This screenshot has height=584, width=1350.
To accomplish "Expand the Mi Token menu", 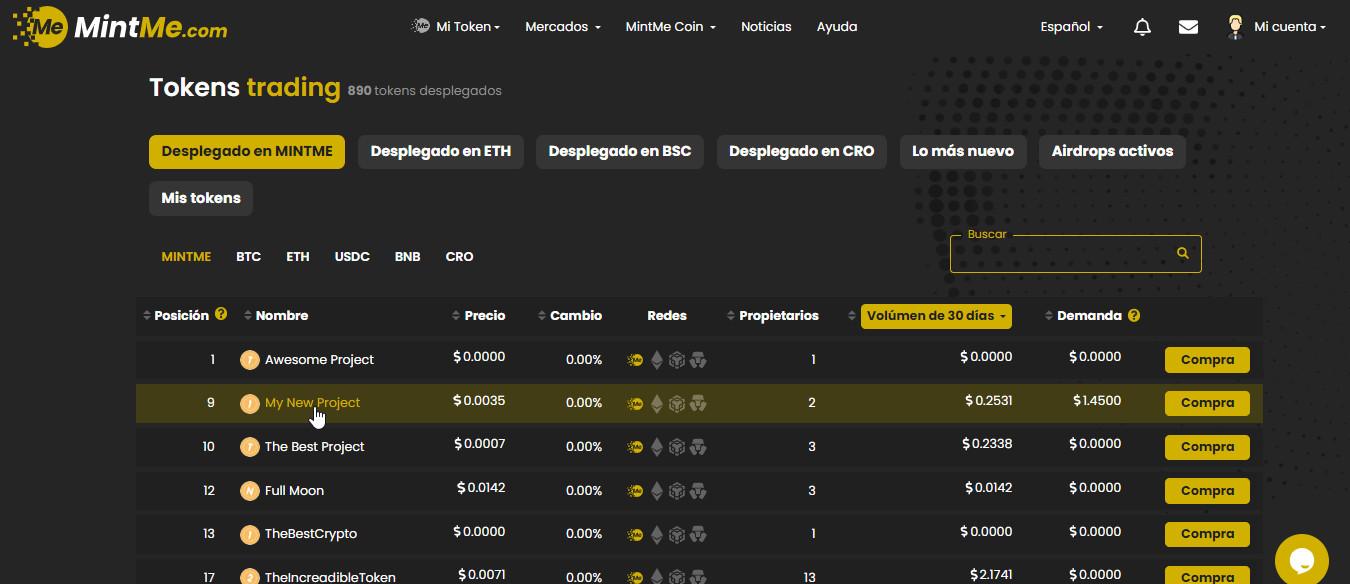I will point(456,27).
